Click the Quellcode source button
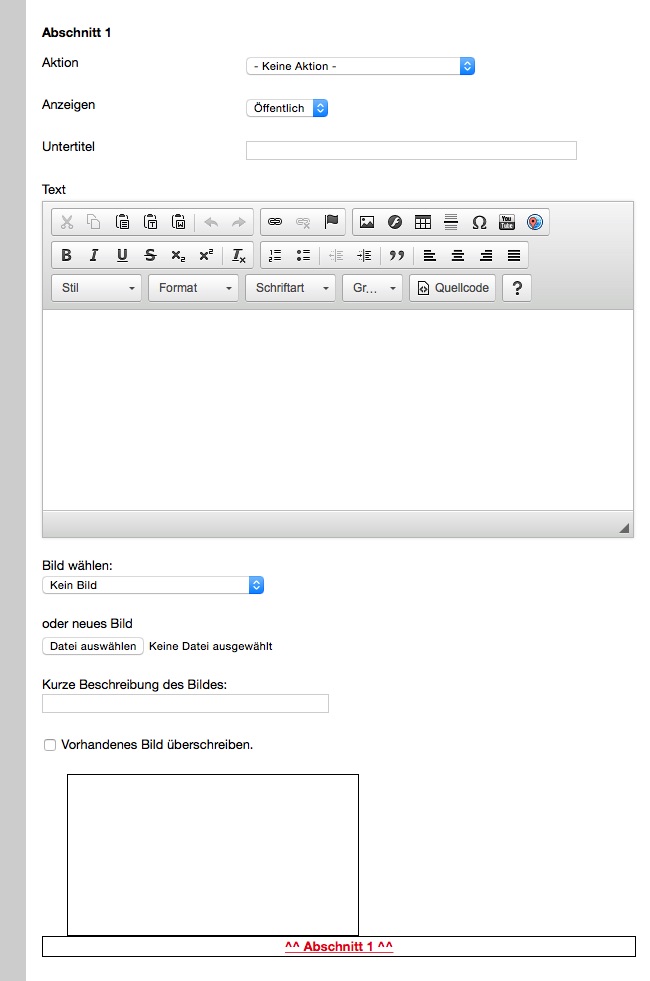The width and height of the screenshot is (650, 981). pos(453,288)
